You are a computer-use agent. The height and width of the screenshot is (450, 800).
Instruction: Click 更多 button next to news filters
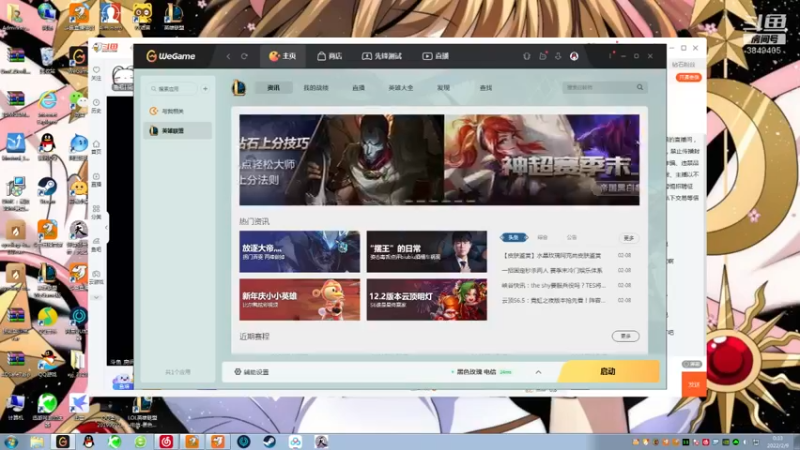(x=629, y=238)
